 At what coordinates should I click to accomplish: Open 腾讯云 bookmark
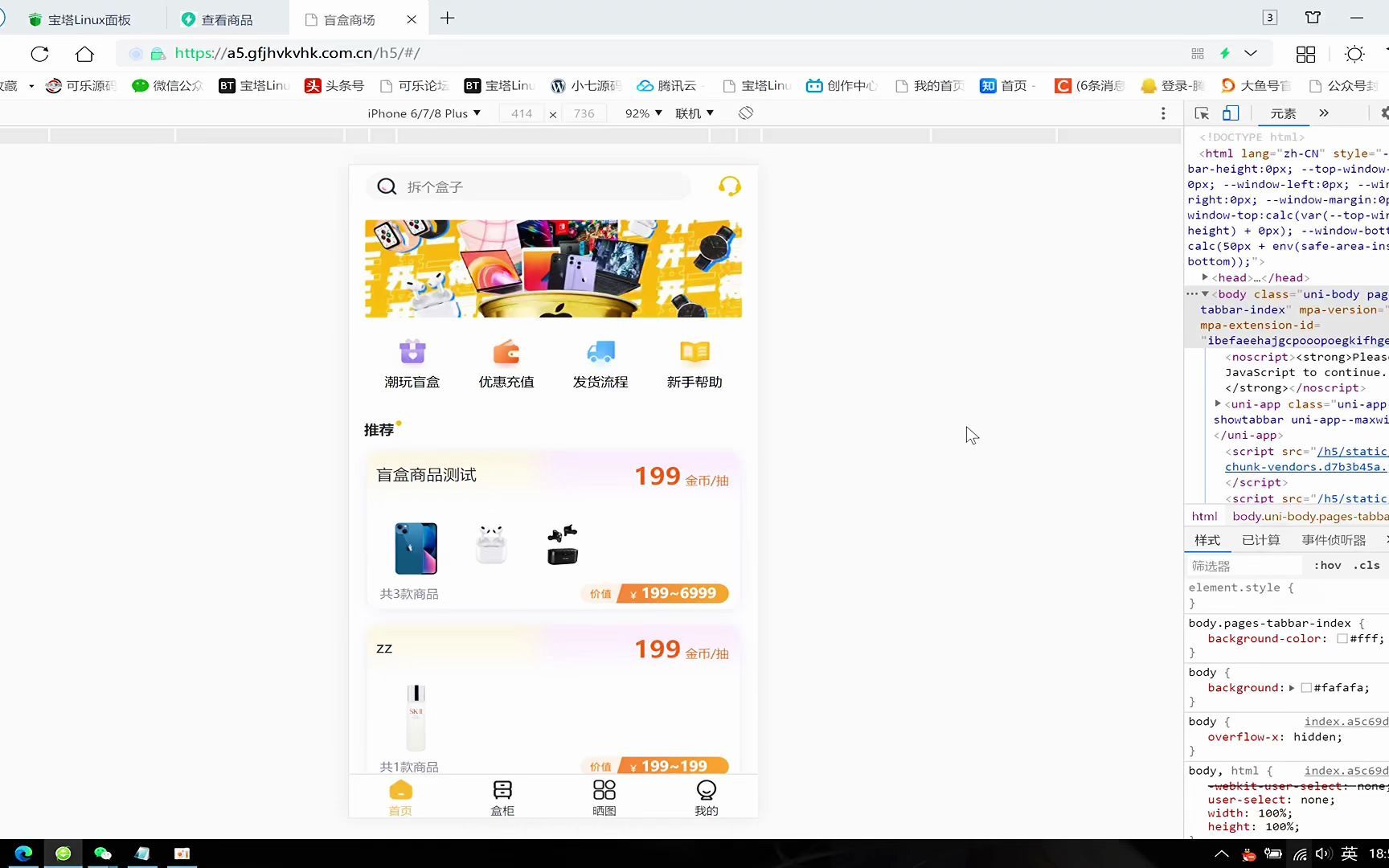(x=667, y=85)
